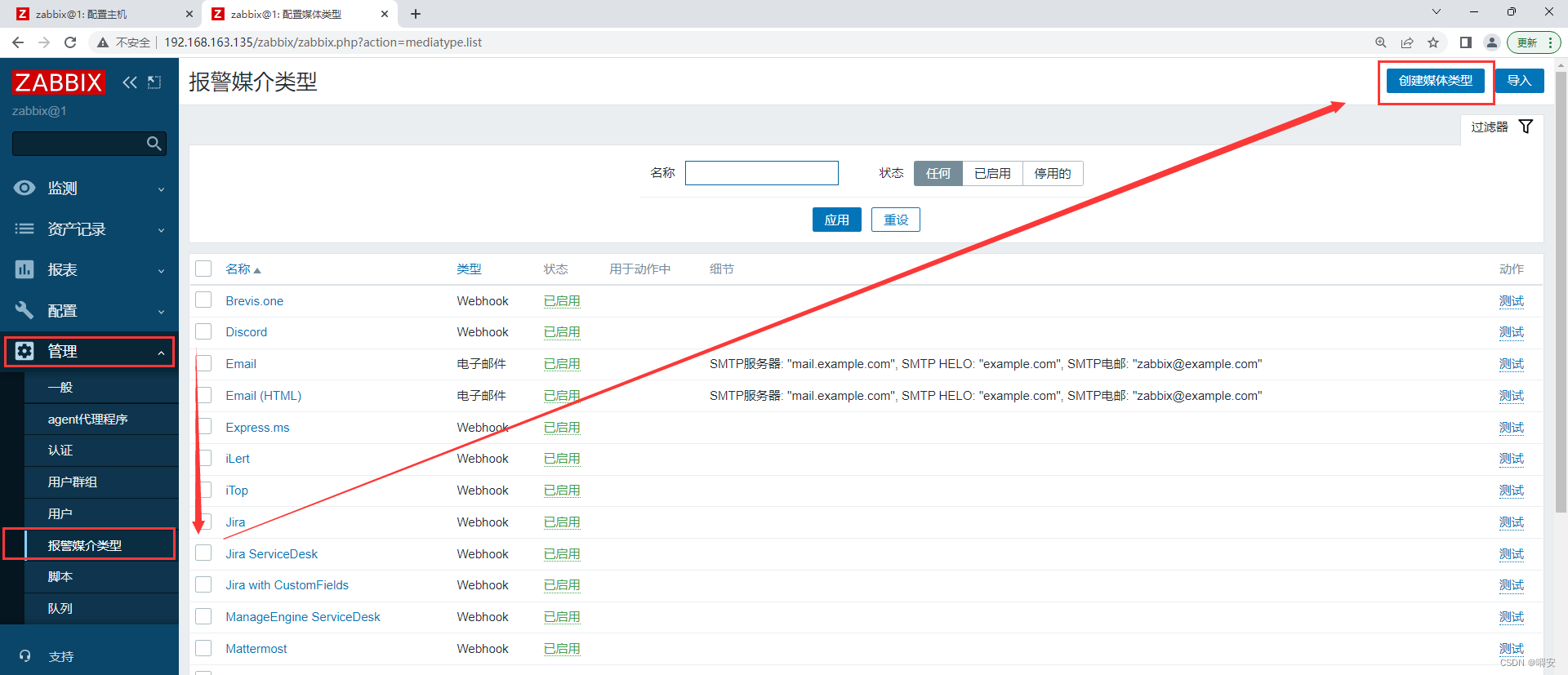Click the browser forward arrow
1568x675 pixels.
pyautogui.click(x=44, y=42)
